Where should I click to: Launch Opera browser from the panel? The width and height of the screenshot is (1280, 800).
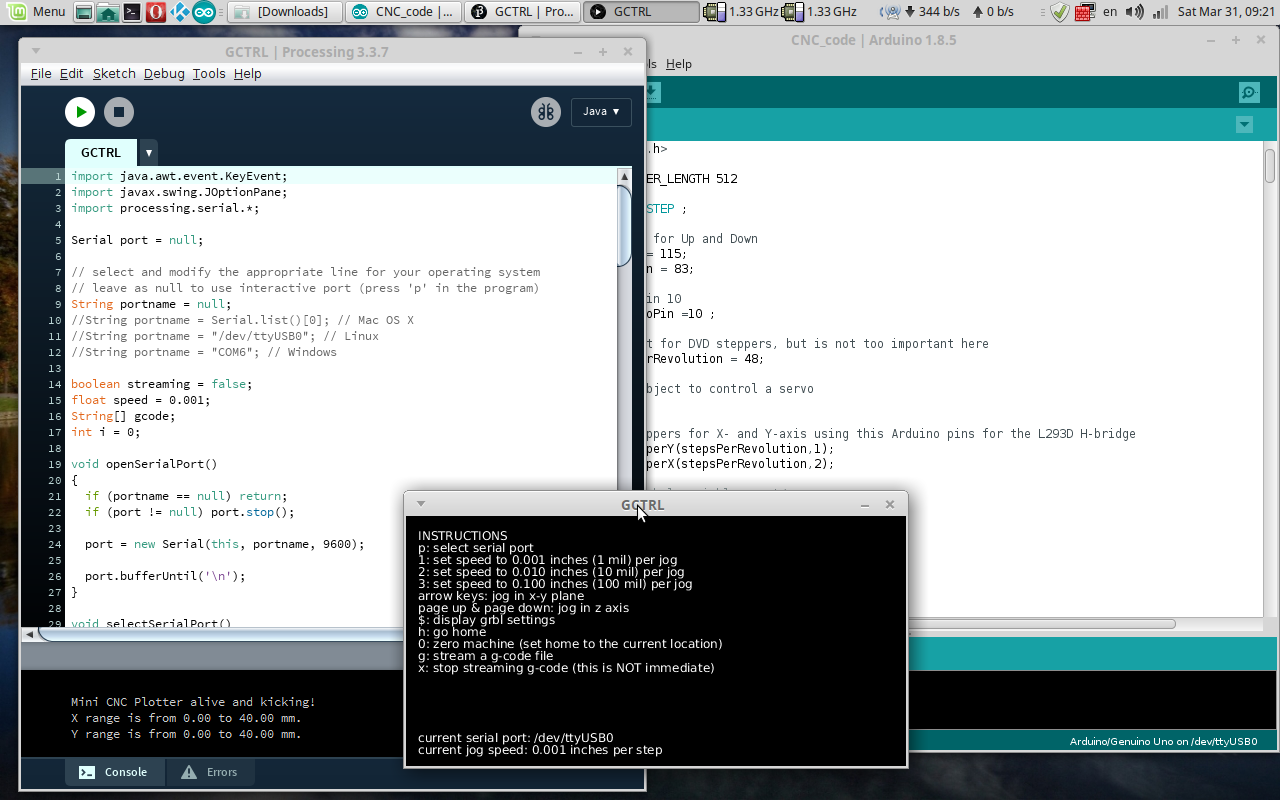click(x=155, y=12)
